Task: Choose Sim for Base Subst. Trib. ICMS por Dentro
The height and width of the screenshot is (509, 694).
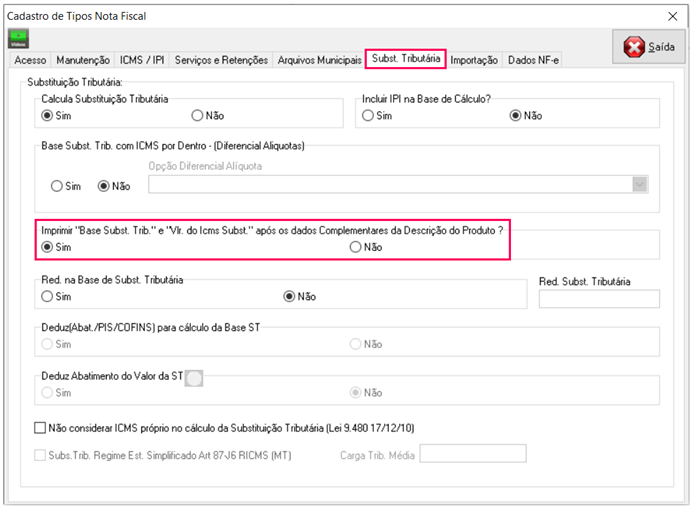Action: [x=56, y=185]
